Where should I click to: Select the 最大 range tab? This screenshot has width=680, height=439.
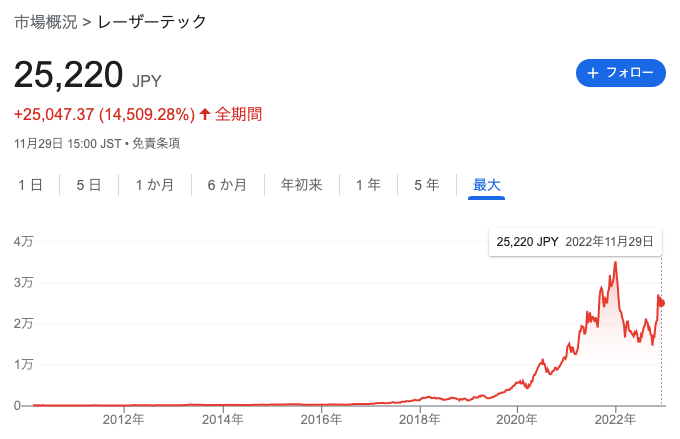(487, 185)
